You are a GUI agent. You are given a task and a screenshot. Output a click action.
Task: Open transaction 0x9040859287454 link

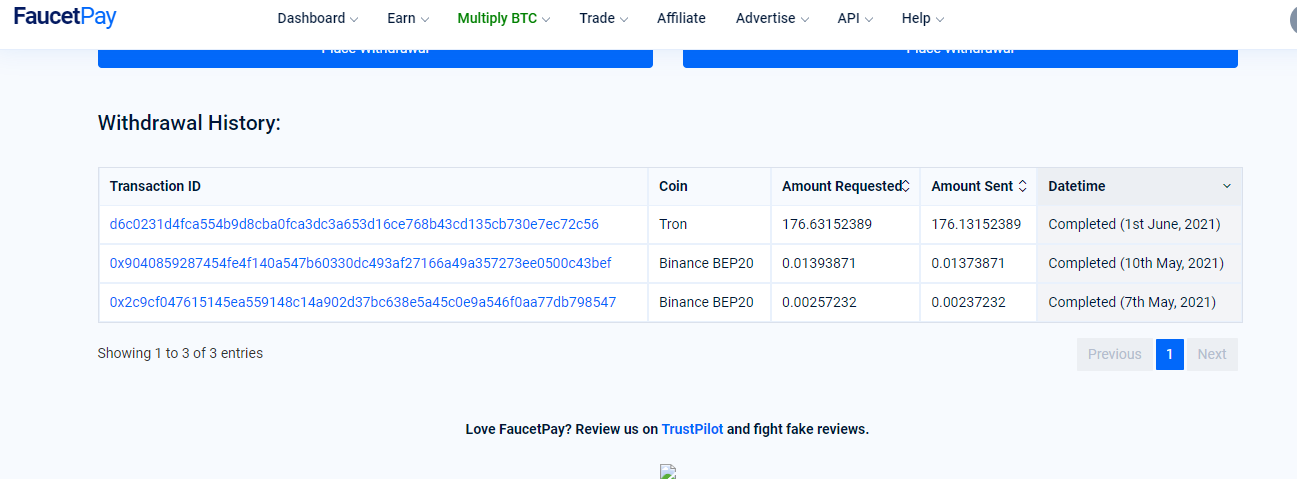(360, 263)
